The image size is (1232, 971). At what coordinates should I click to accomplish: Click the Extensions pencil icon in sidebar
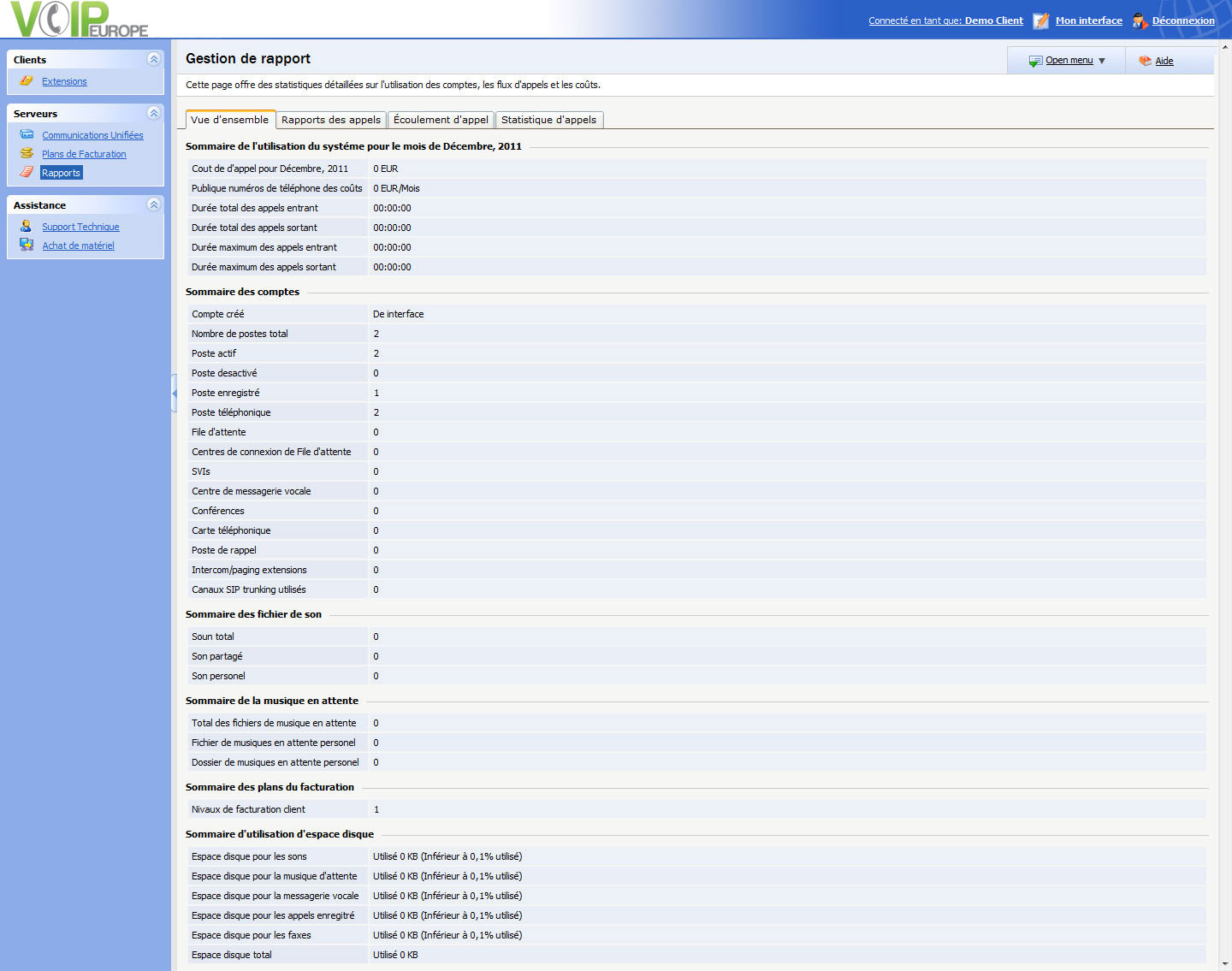click(27, 81)
